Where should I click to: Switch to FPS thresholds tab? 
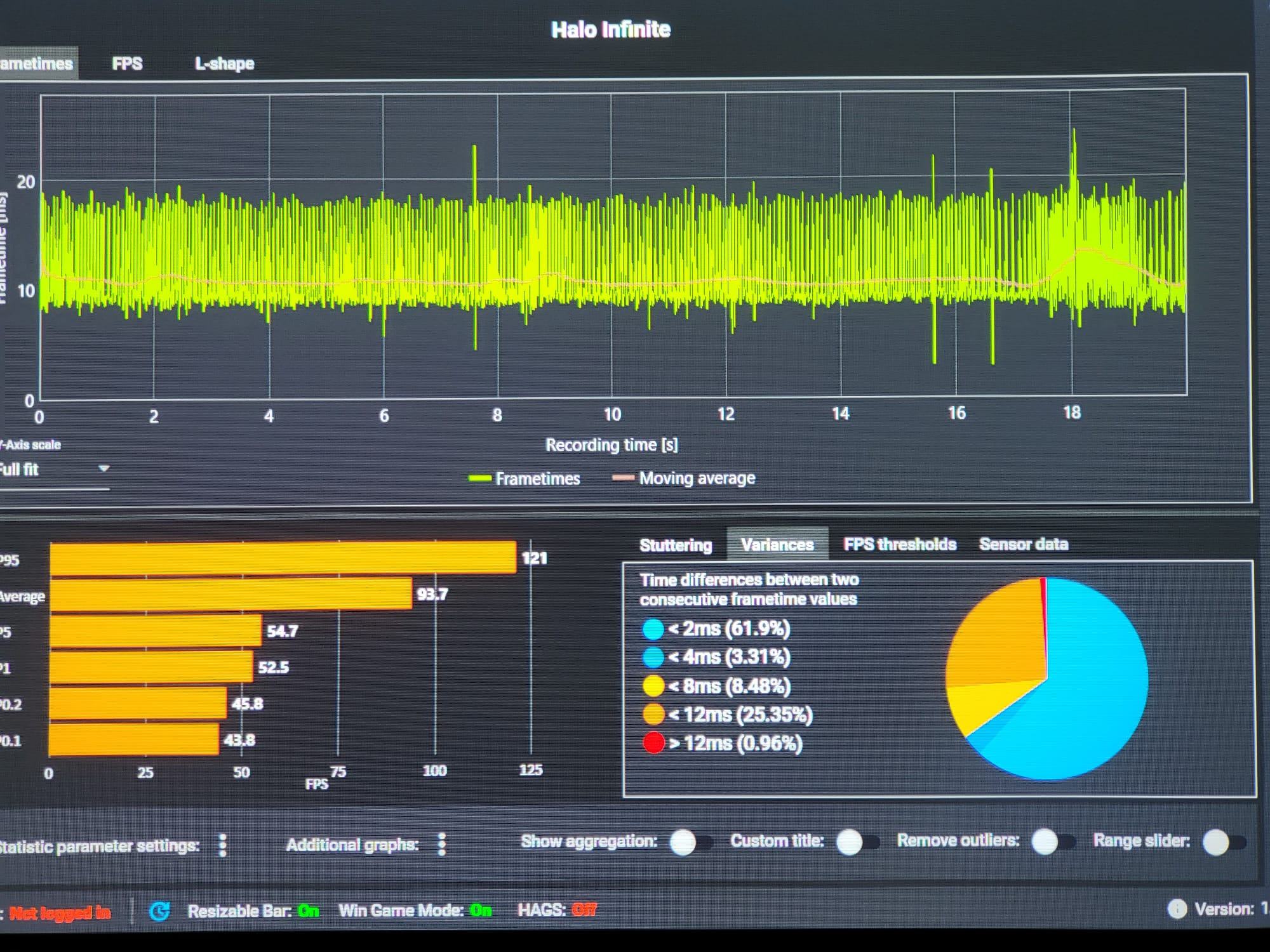pyautogui.click(x=900, y=544)
